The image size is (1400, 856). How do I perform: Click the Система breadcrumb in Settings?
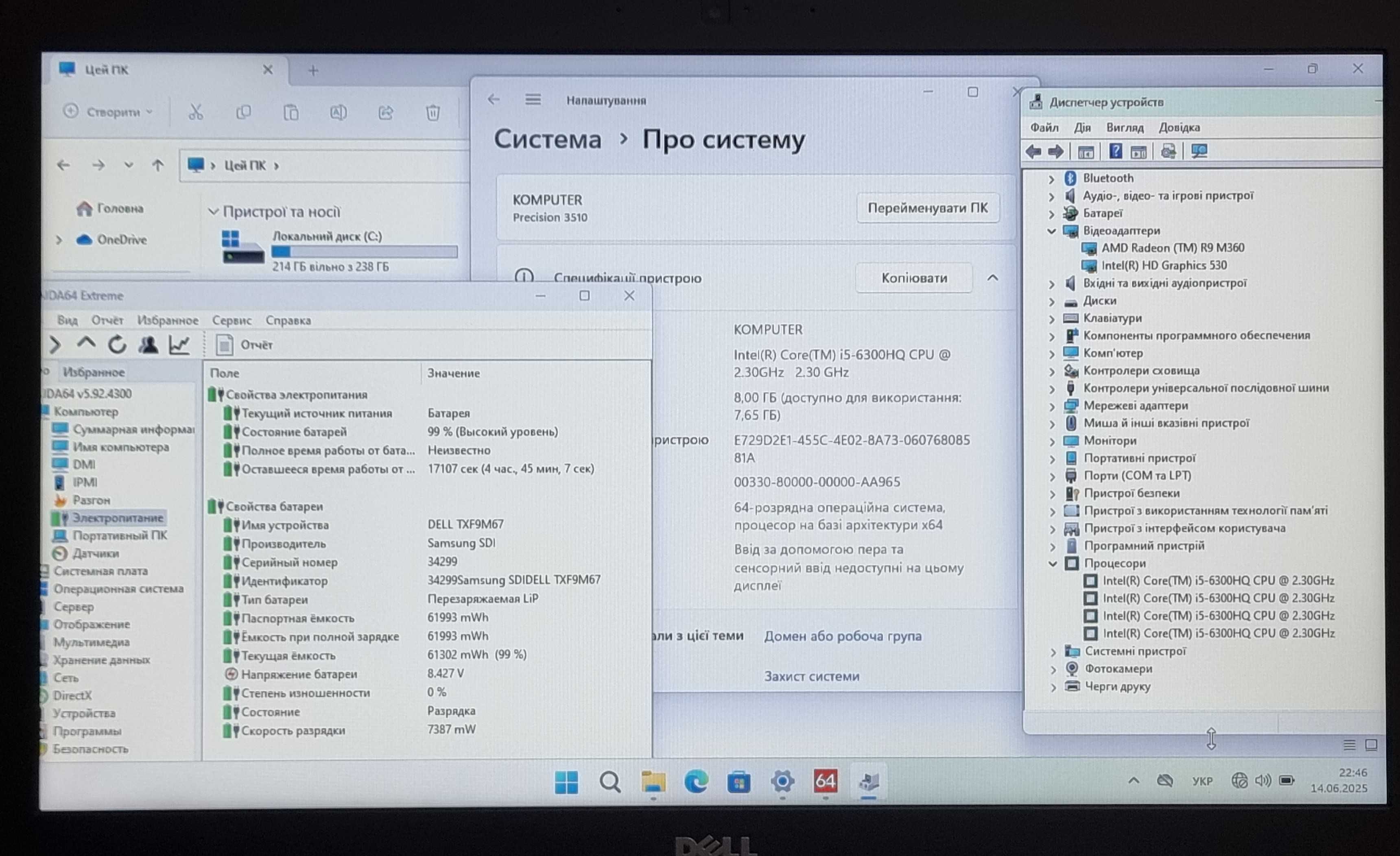[x=547, y=139]
